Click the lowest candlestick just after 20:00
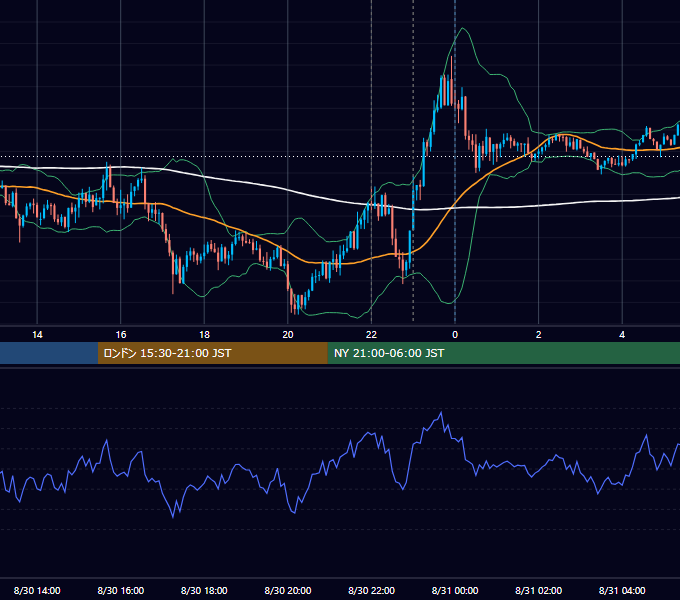The width and height of the screenshot is (680, 600). [295, 304]
